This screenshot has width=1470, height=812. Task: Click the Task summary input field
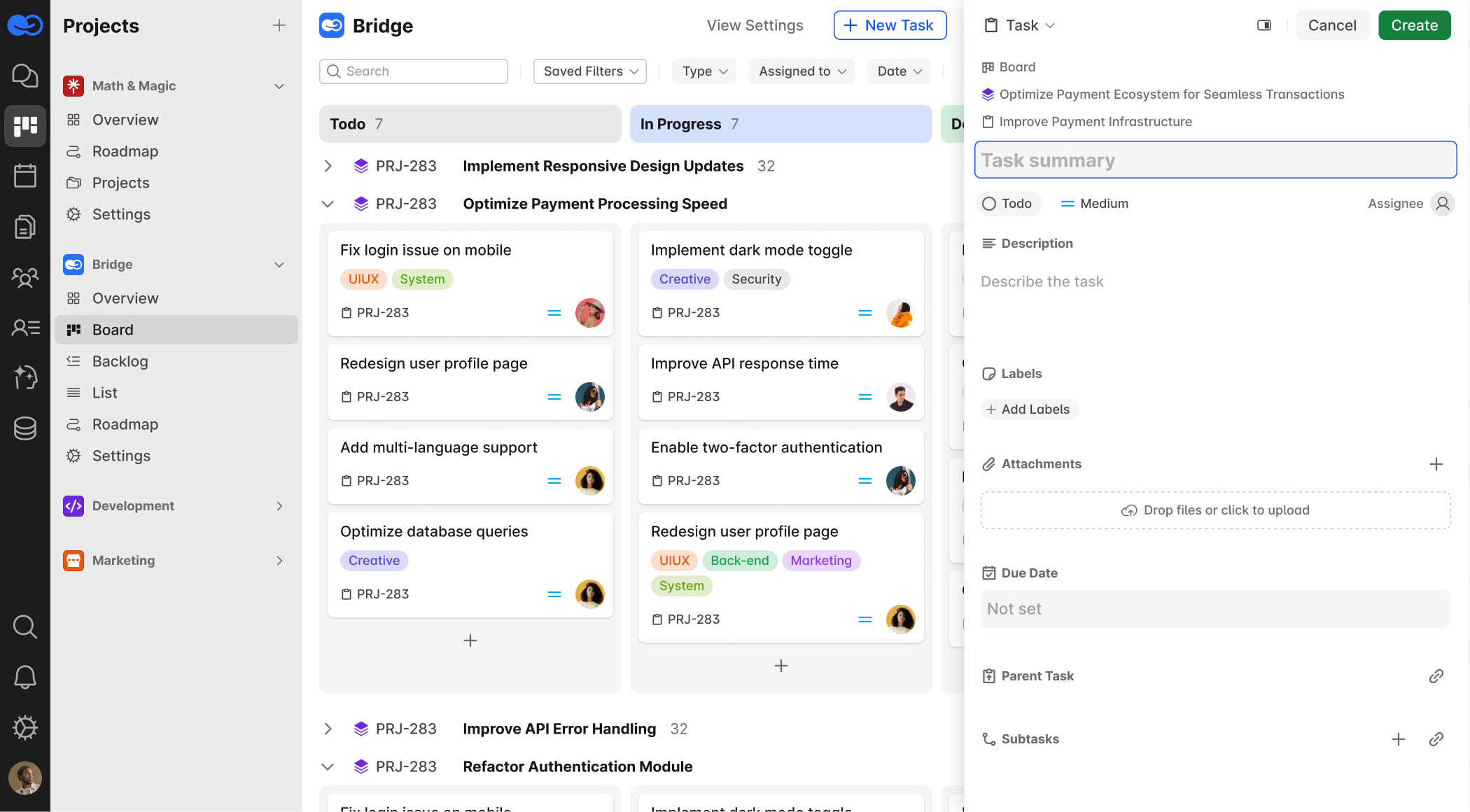pyautogui.click(x=1215, y=160)
